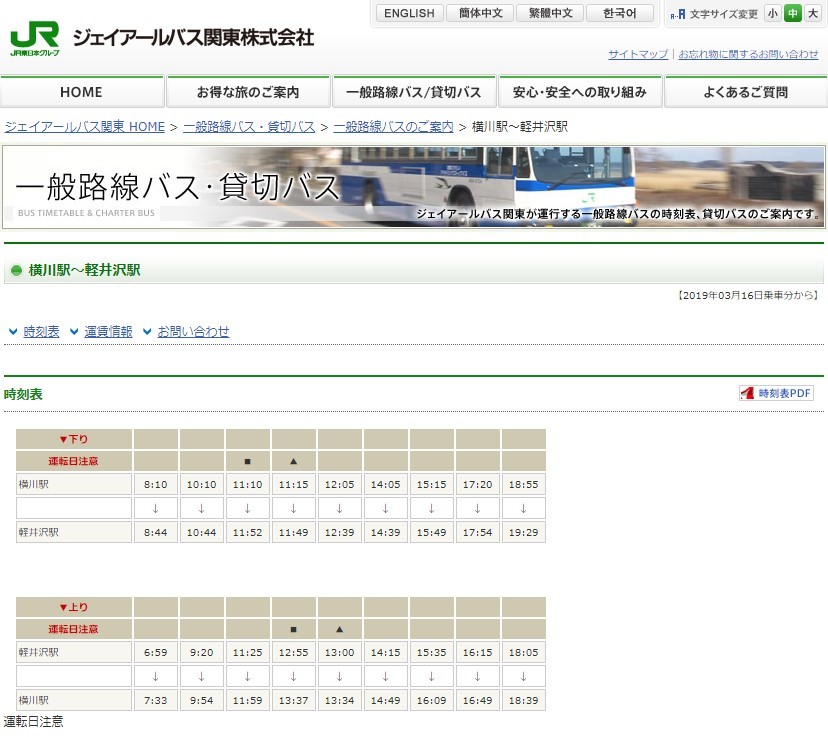
Task: Select the 安心・安全への取り組み tab
Action: point(580,90)
